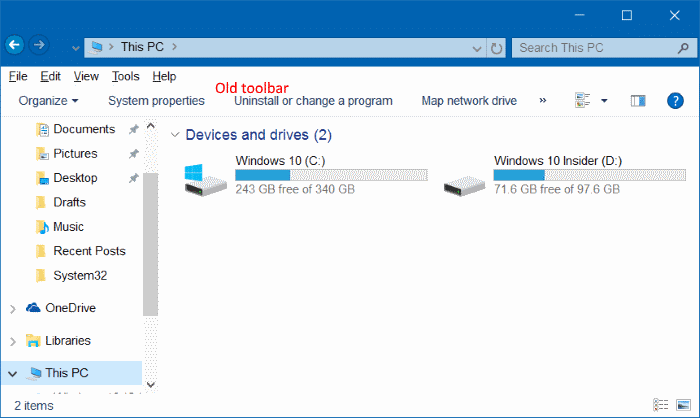Open the address bar history dropdown
Screen dimensions: 700x418
477,48
